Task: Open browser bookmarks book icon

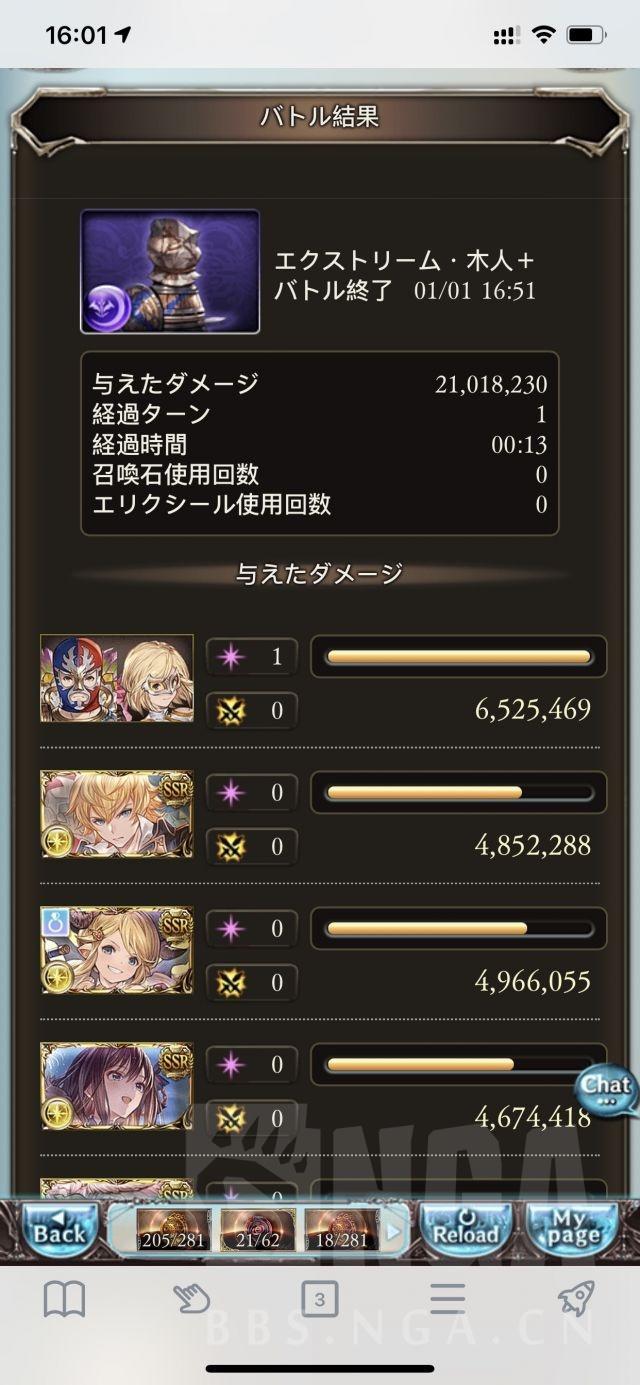Action: click(x=65, y=1299)
